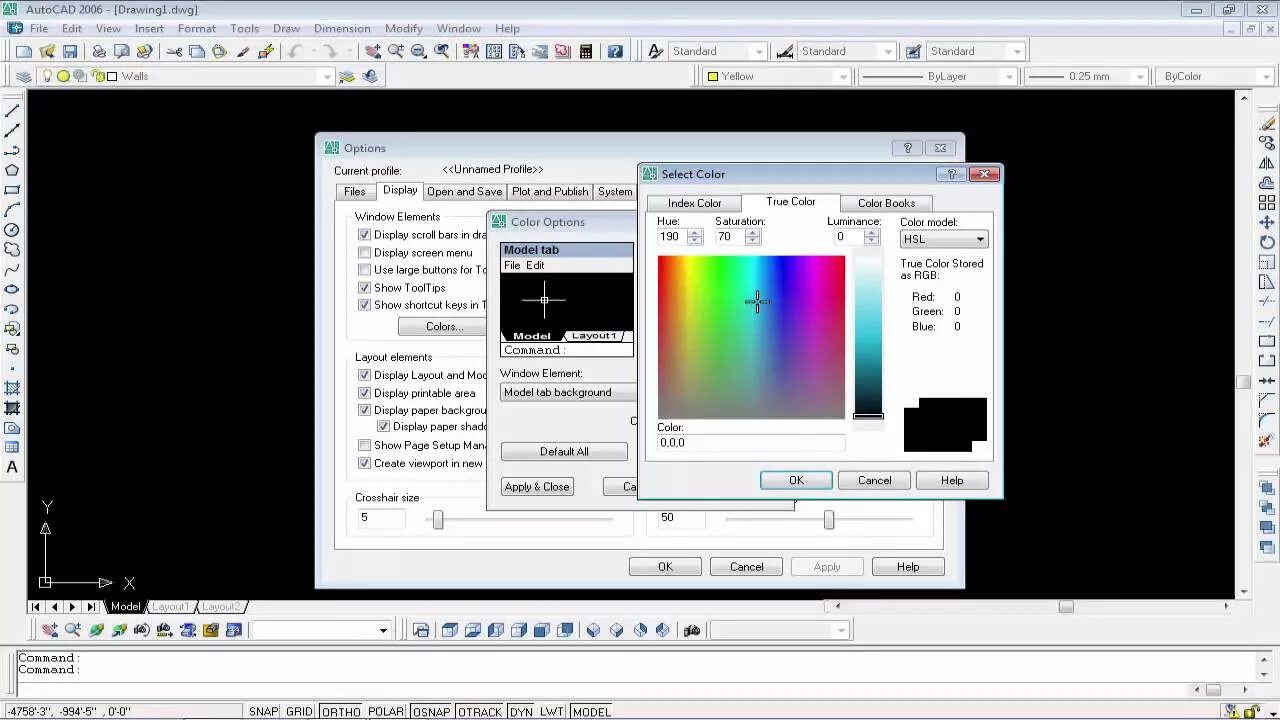This screenshot has height=720, width=1280.
Task: Click the Hue value stepper arrows
Action: (x=695, y=237)
